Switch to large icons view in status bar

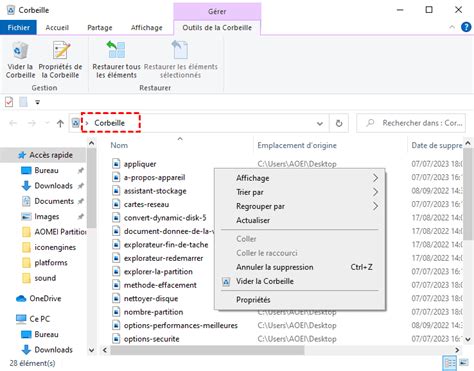464,363
